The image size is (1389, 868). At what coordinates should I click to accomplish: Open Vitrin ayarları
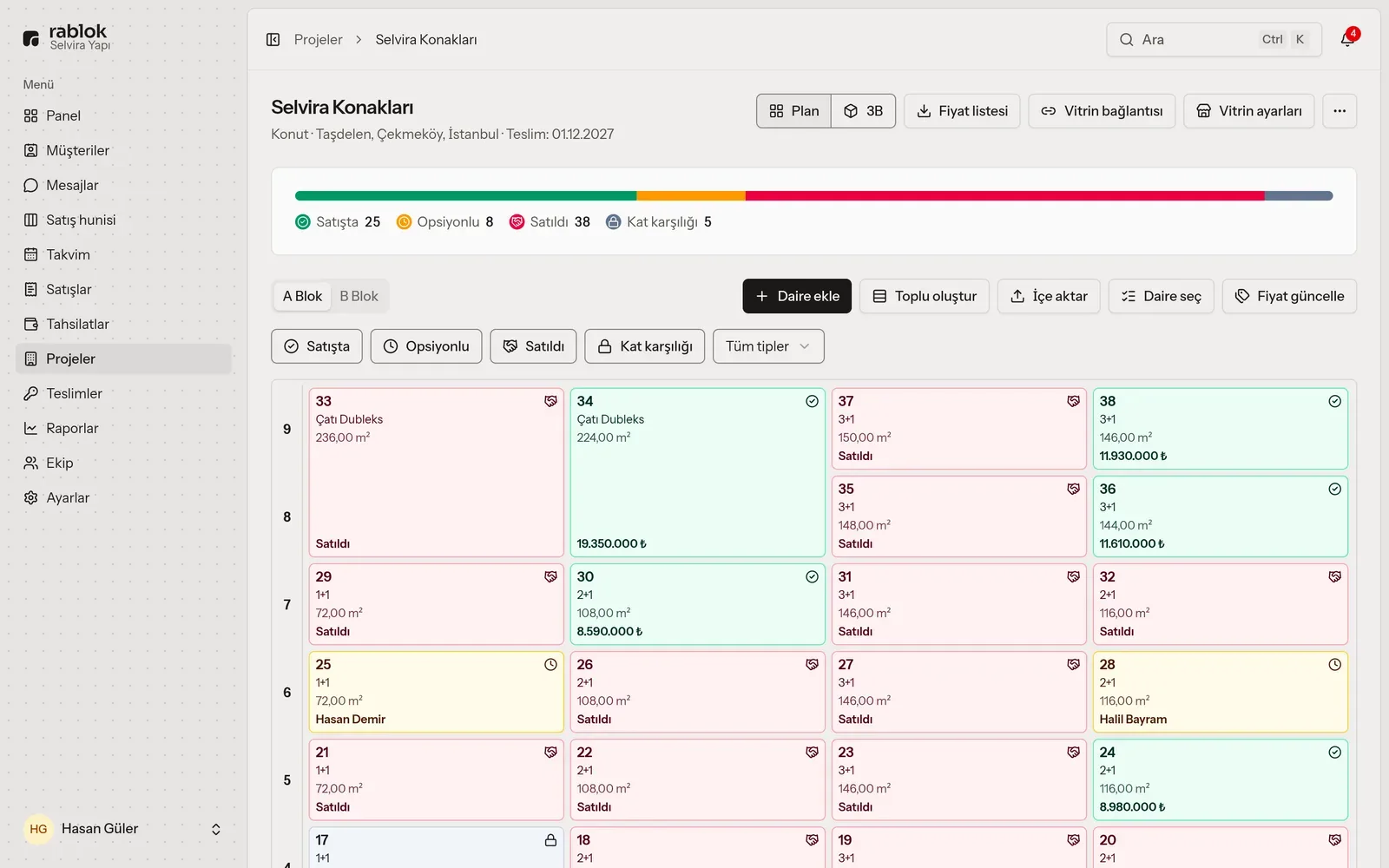(x=1248, y=111)
